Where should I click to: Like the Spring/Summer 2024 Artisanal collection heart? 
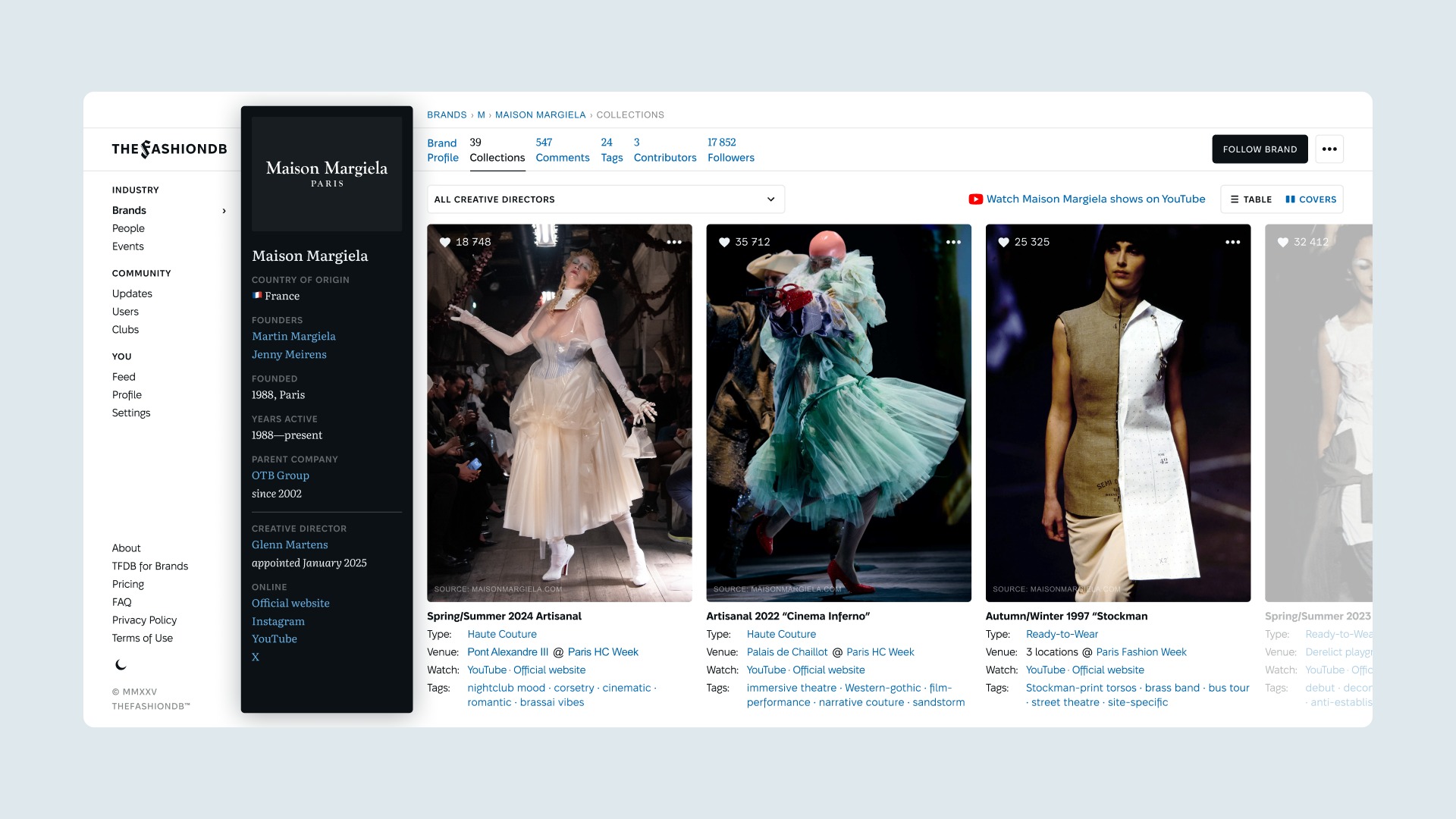(445, 242)
